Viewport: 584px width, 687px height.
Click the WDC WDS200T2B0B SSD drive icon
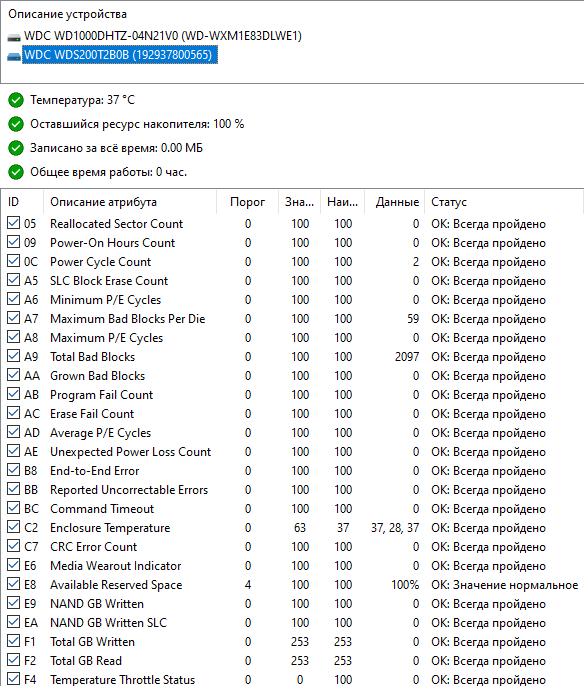coord(14,56)
